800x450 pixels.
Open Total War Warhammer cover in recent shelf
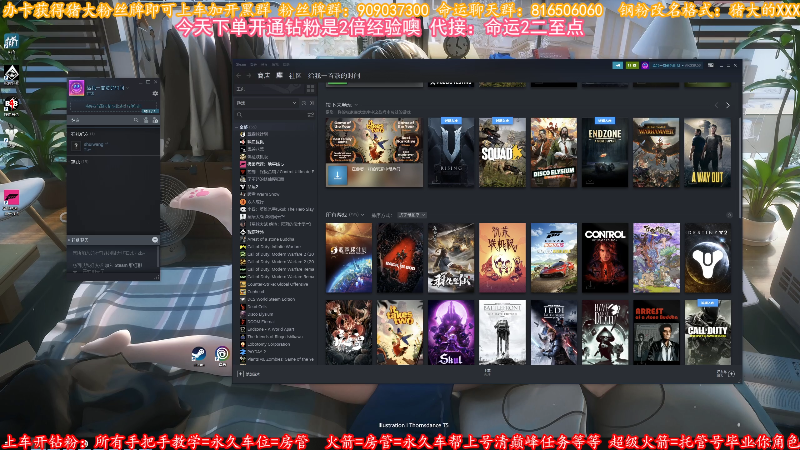(656, 152)
